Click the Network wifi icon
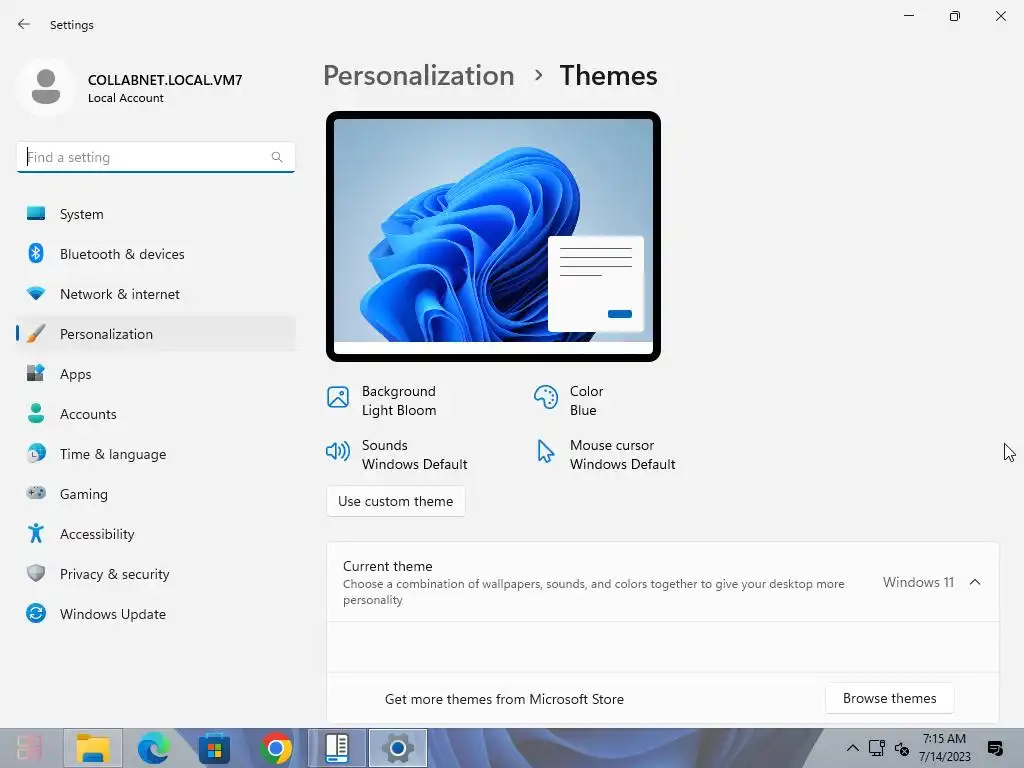Screen dimensions: 1024x768 click(36, 293)
